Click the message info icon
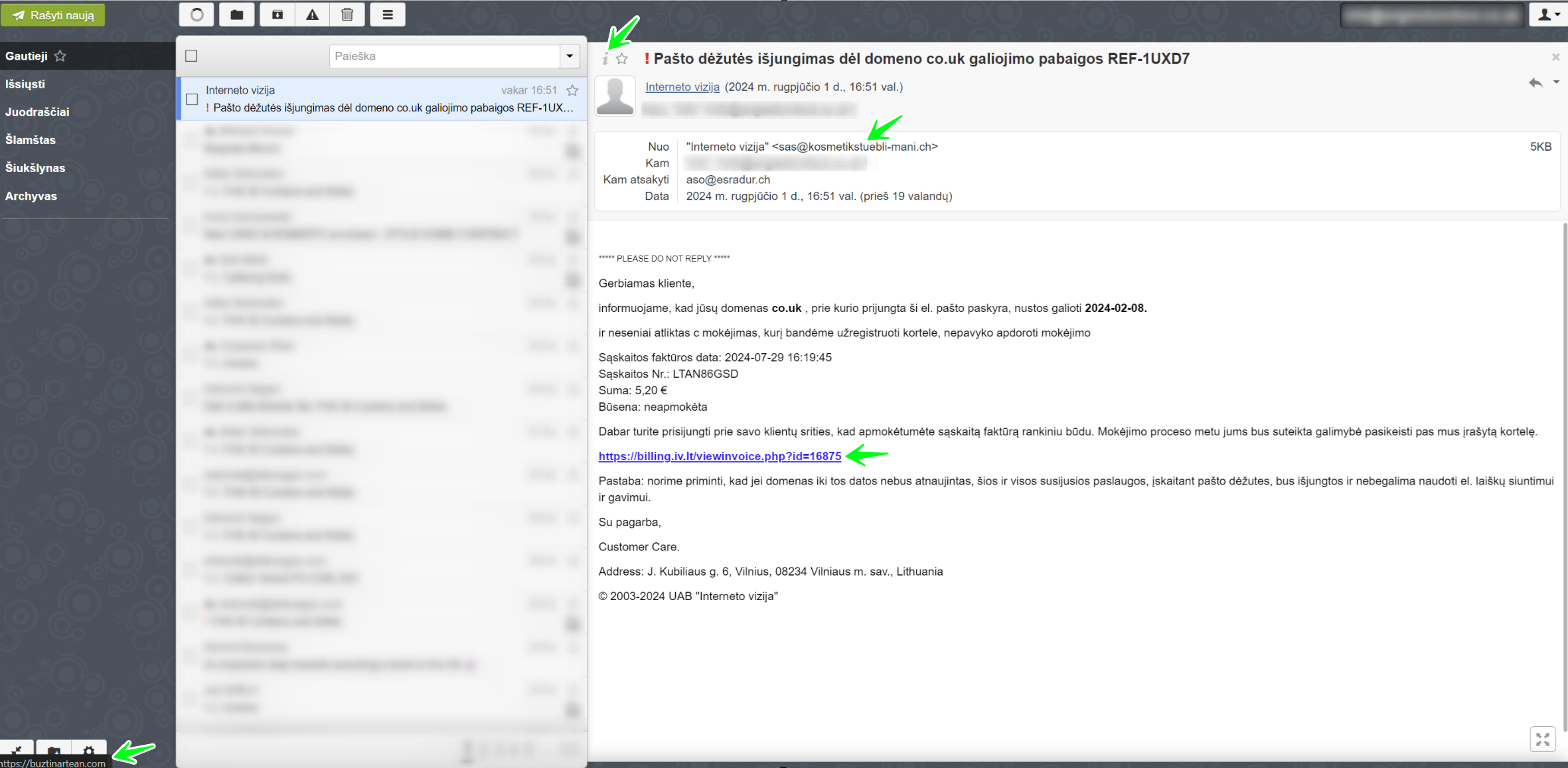The width and height of the screenshot is (1568, 768). [605, 59]
